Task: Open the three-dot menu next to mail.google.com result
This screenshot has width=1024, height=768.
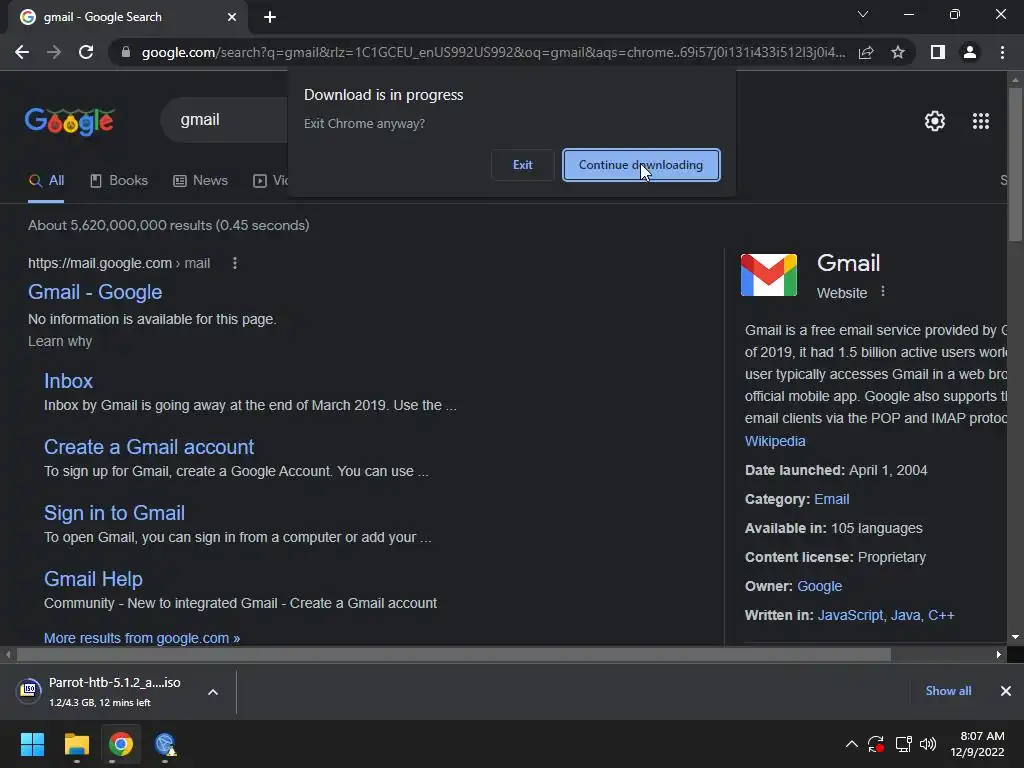Action: point(235,263)
